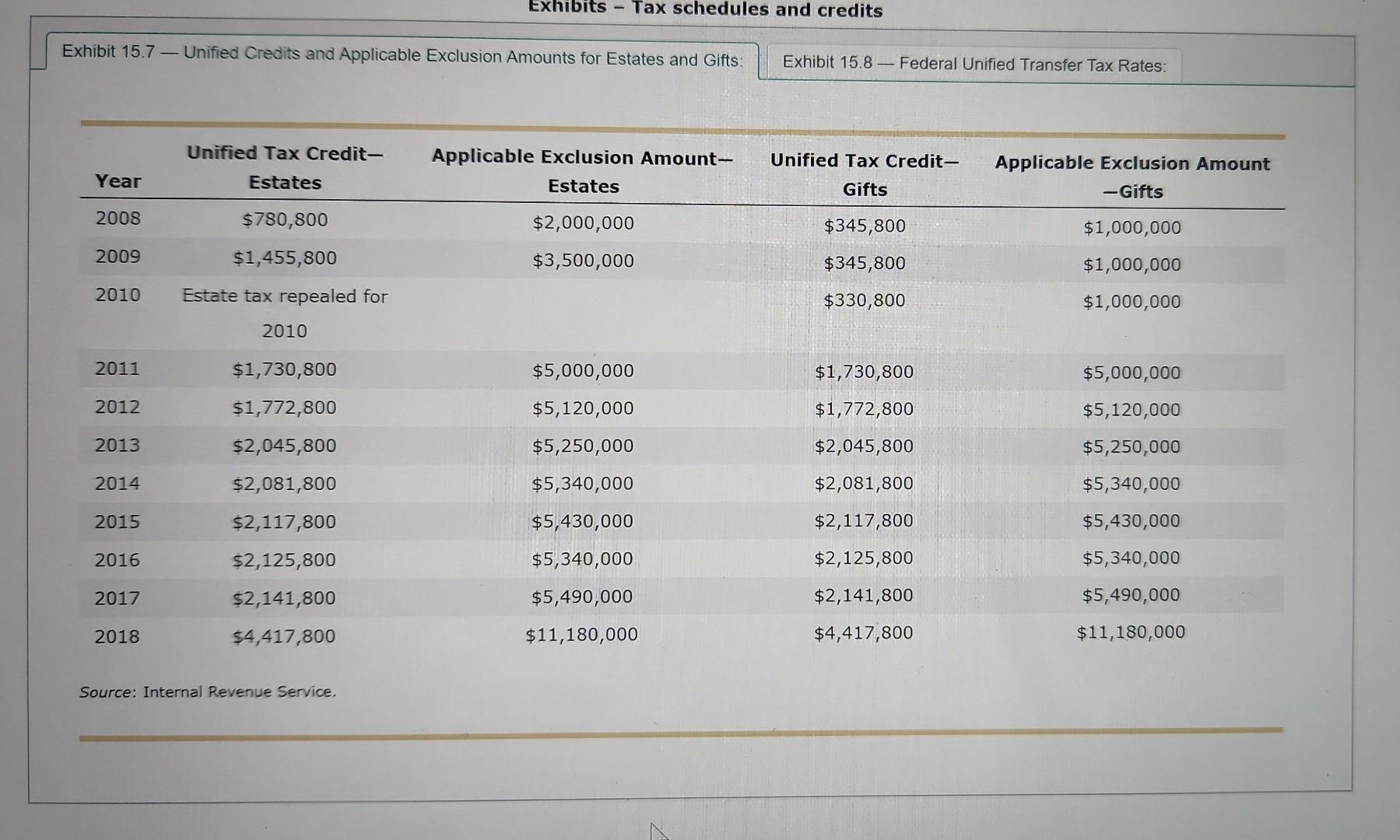This screenshot has height=840, width=1400.
Task: Select the 2012 year cell
Action: coord(118,407)
